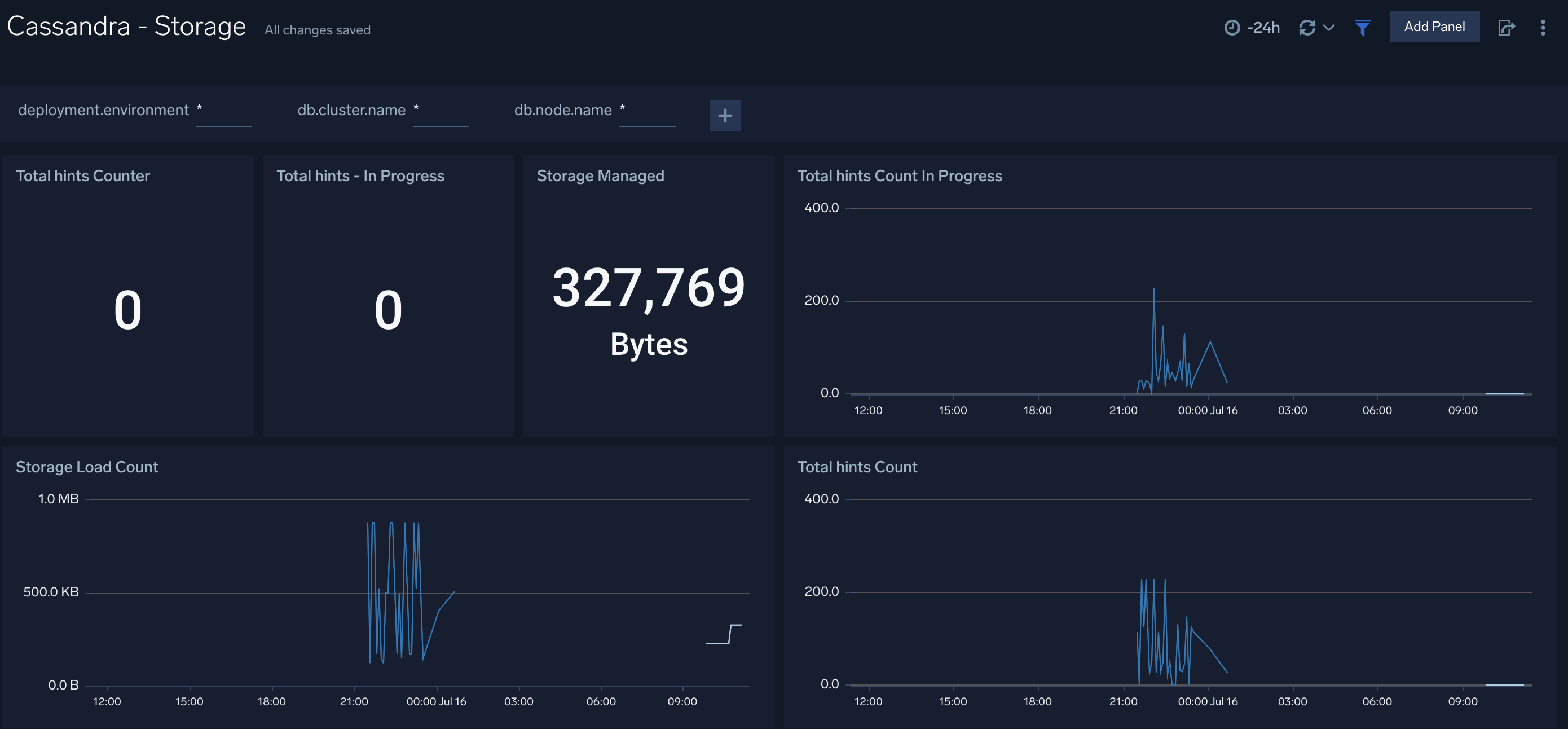Select the Total hints Count panel title
The width and height of the screenshot is (1568, 729).
(x=857, y=467)
